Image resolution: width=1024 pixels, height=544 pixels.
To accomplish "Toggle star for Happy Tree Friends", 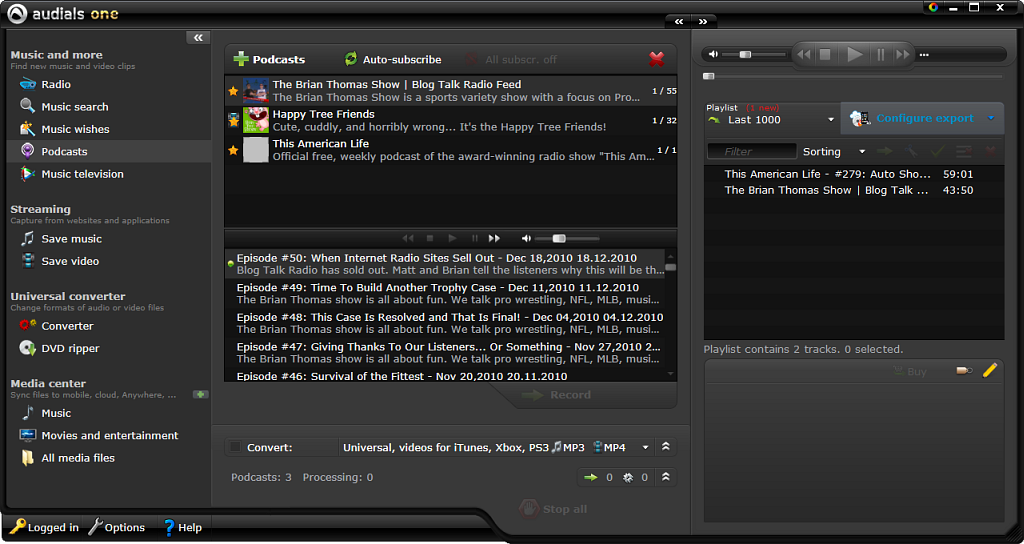I will point(233,121).
